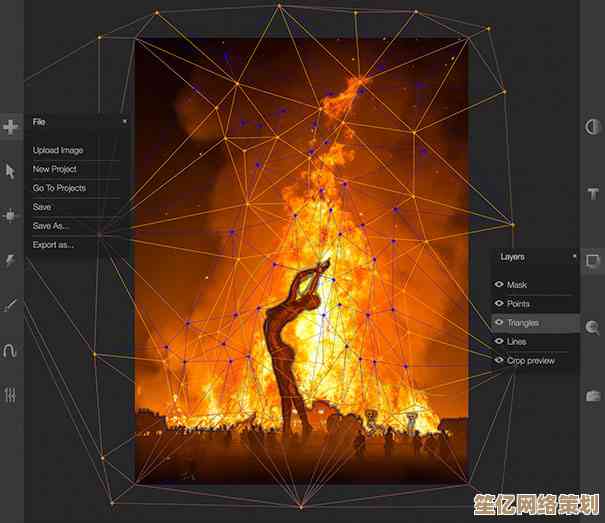Screen dimensions: 605x523
Task: Toggle the Lines layer eye icon
Action: coord(499,342)
